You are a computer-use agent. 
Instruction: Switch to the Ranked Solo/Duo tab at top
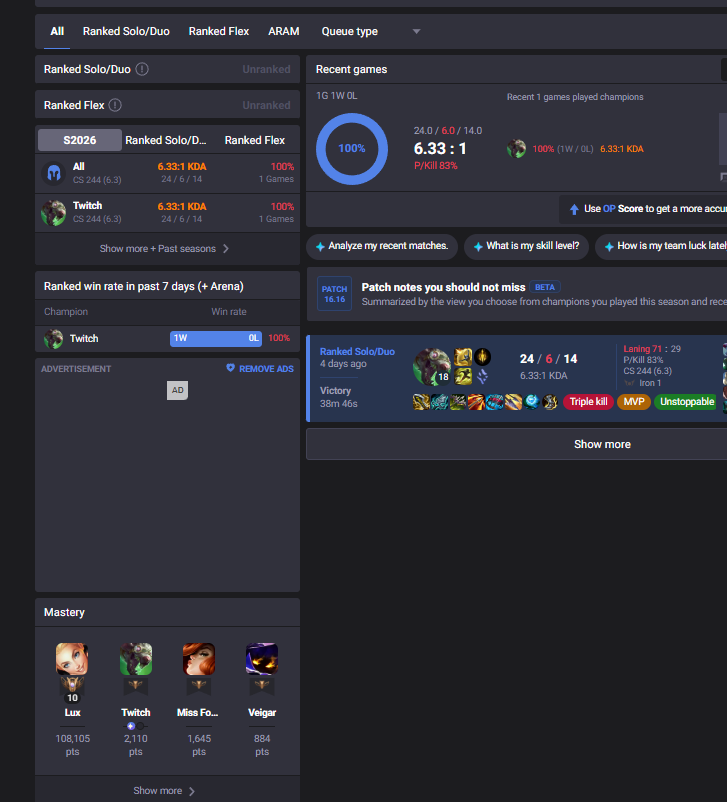pyautogui.click(x=126, y=31)
